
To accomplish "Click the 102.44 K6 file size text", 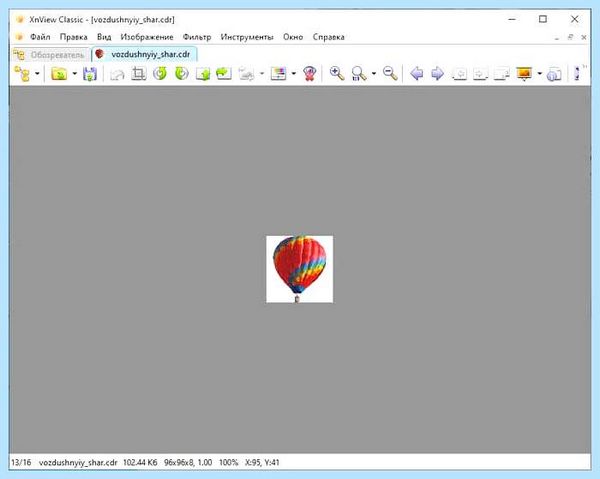I will point(140,462).
